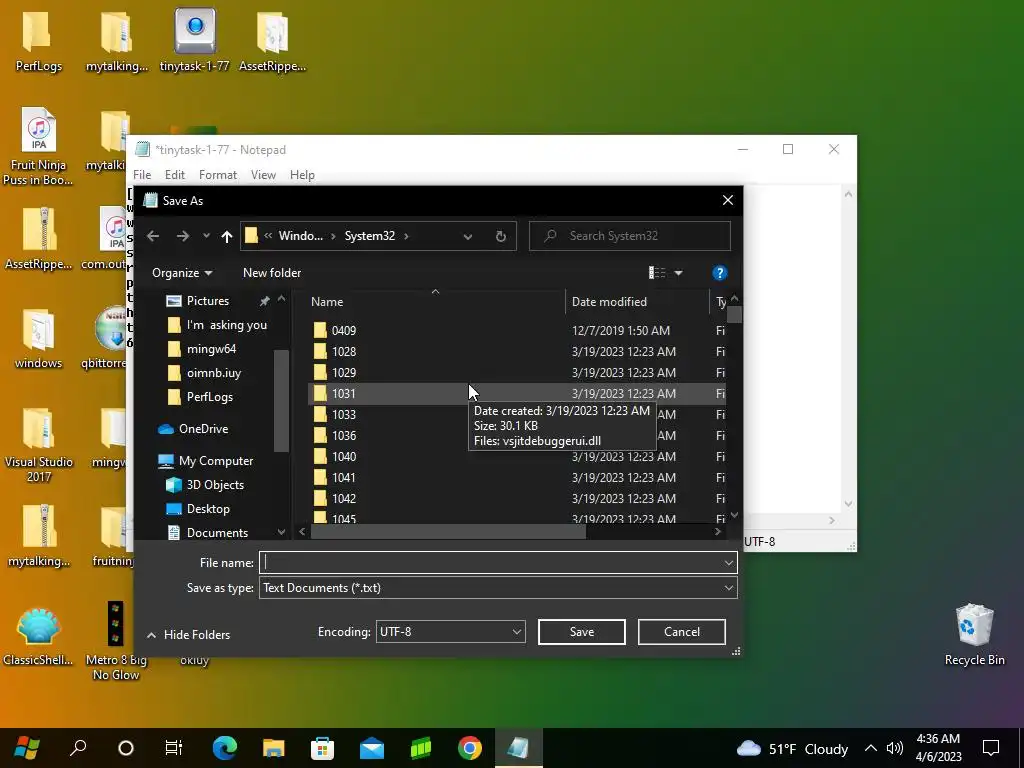Click the Search System32 field

pyautogui.click(x=630, y=236)
